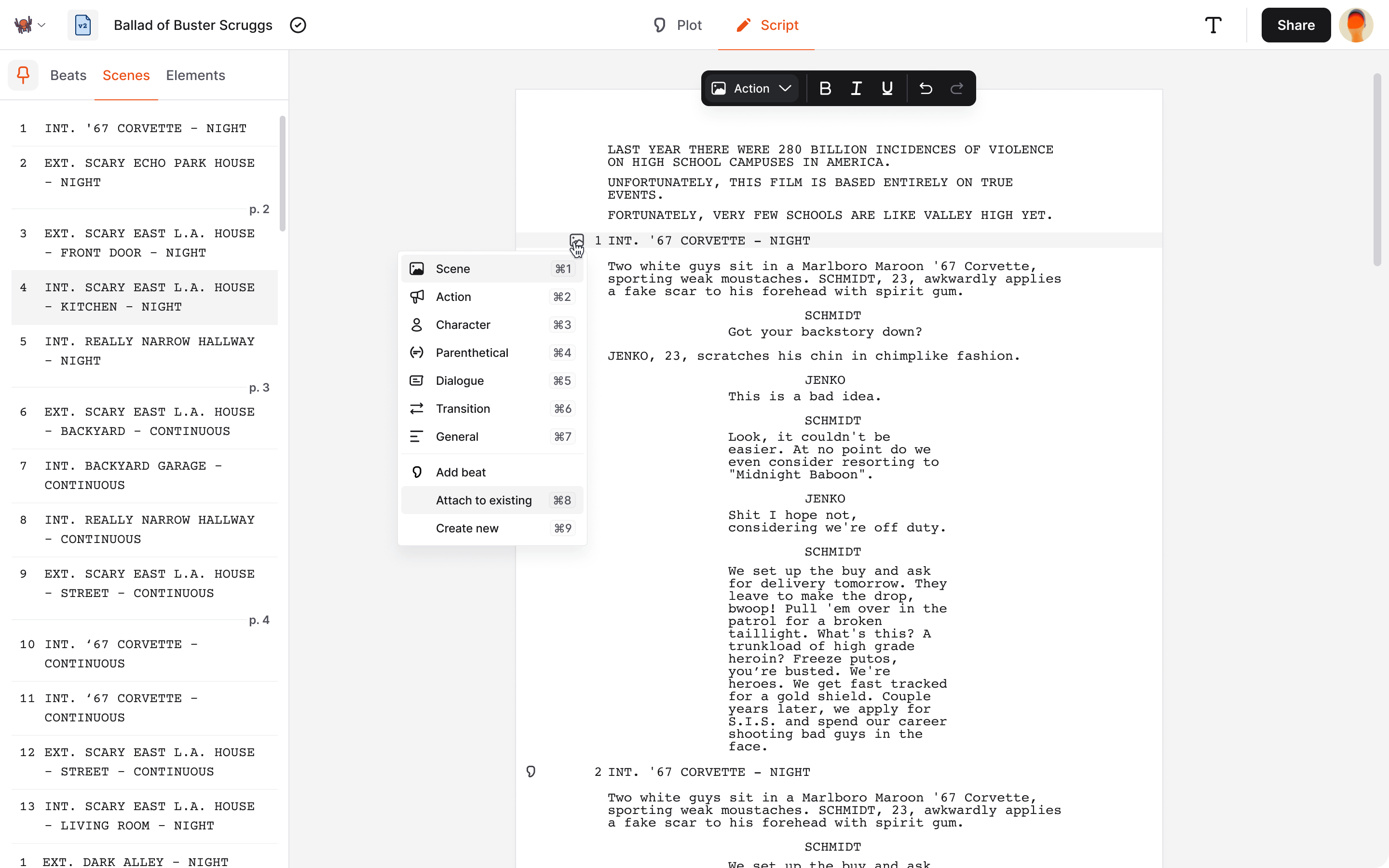This screenshot has height=868, width=1389.
Task: Choose Parenthetical in the element menu
Action: [x=492, y=353]
